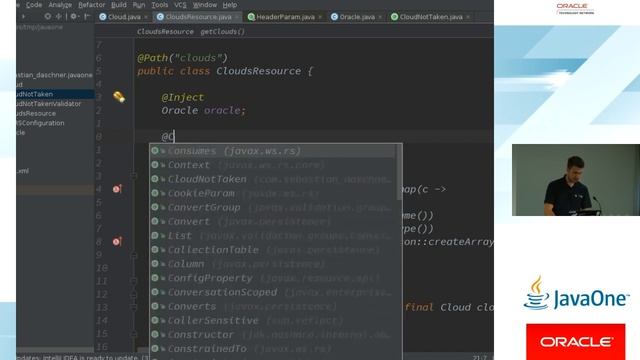This screenshot has height=360, width=640.
Task: Switch to the CloudNotTaken.java tab
Action: coord(430,17)
